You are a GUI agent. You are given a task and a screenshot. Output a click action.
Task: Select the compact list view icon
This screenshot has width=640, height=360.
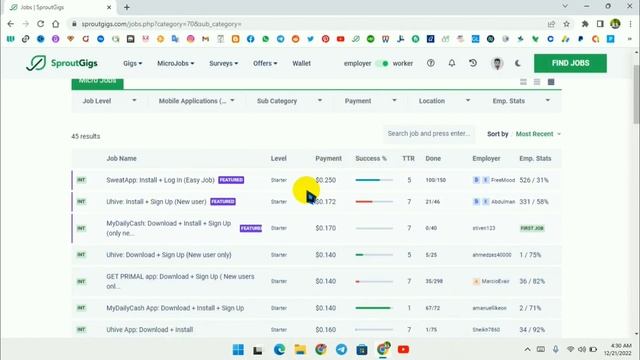[x=537, y=82]
